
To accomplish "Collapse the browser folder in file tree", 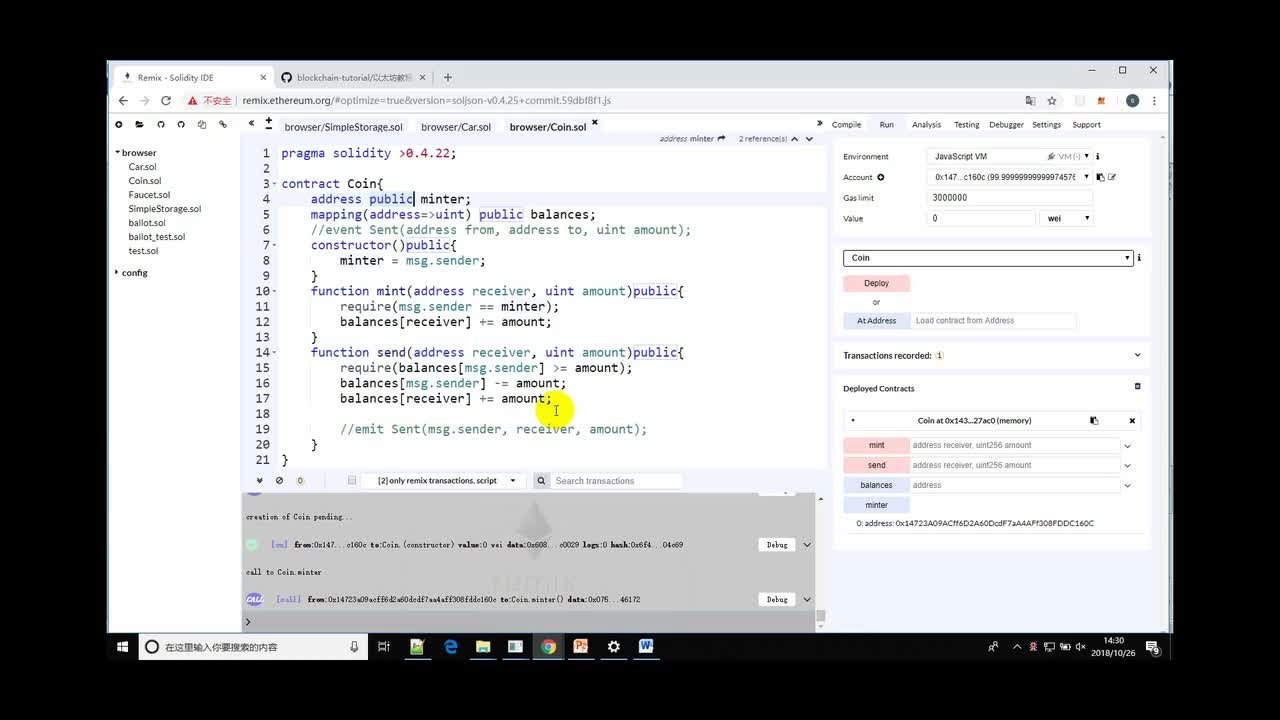I will (x=118, y=153).
